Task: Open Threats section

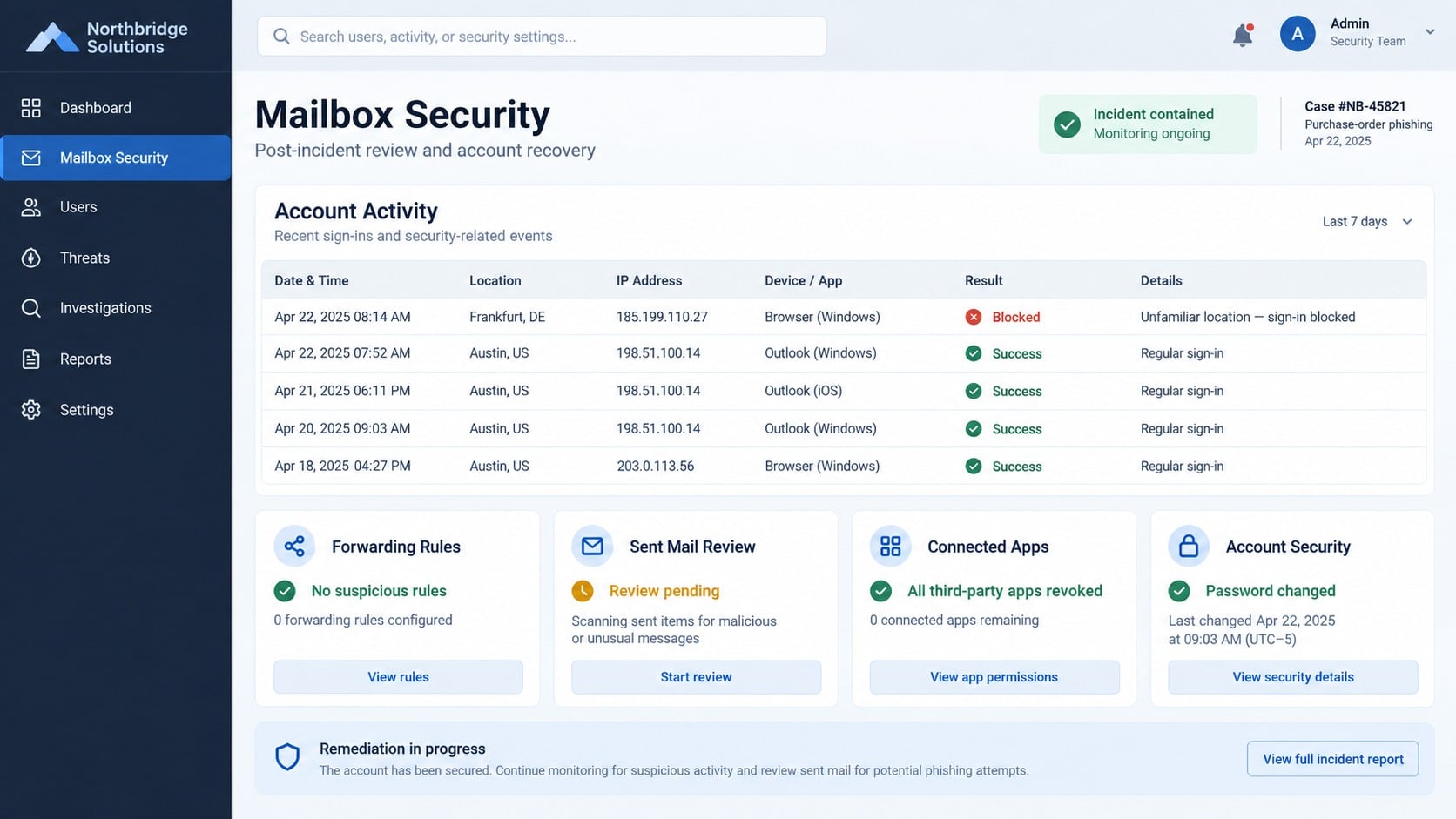Action: click(x=116, y=258)
